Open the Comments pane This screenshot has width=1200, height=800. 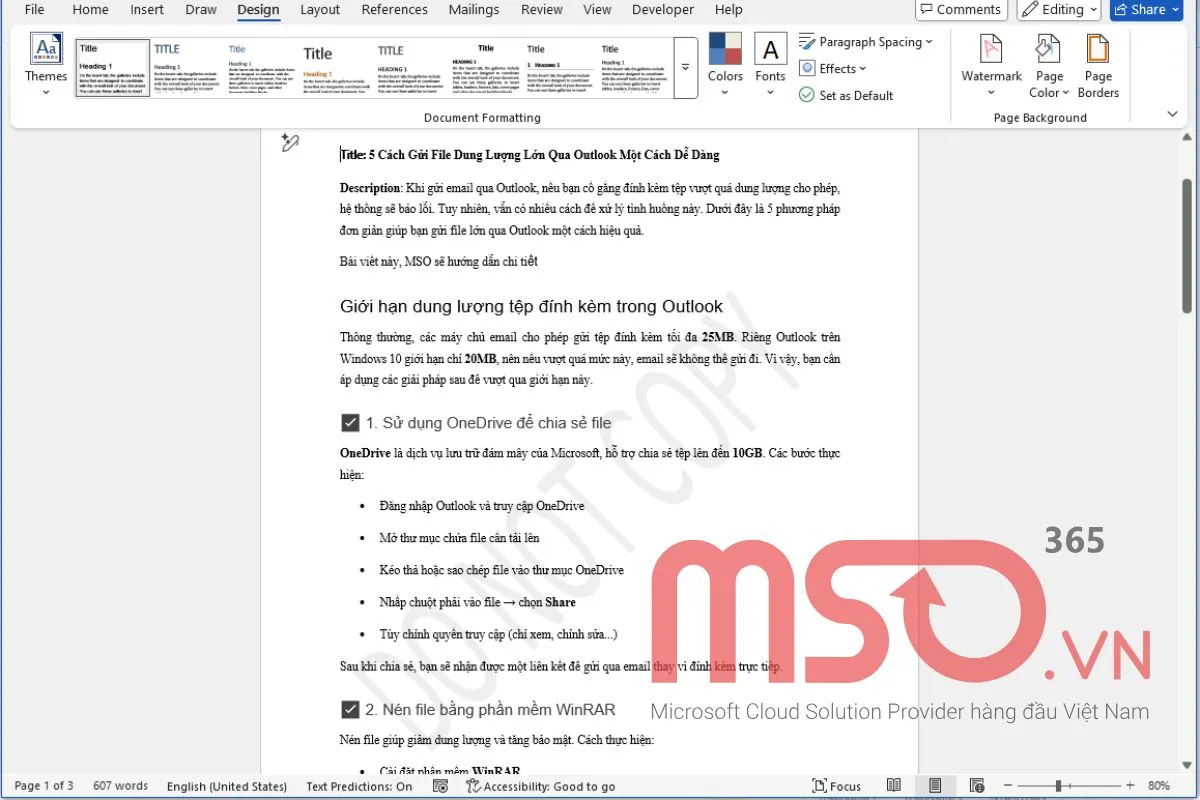tap(960, 9)
